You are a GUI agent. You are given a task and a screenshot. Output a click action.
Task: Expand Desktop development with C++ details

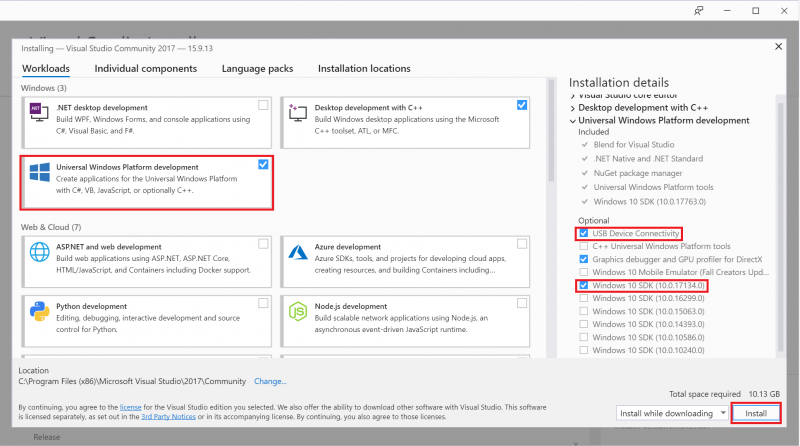572,108
